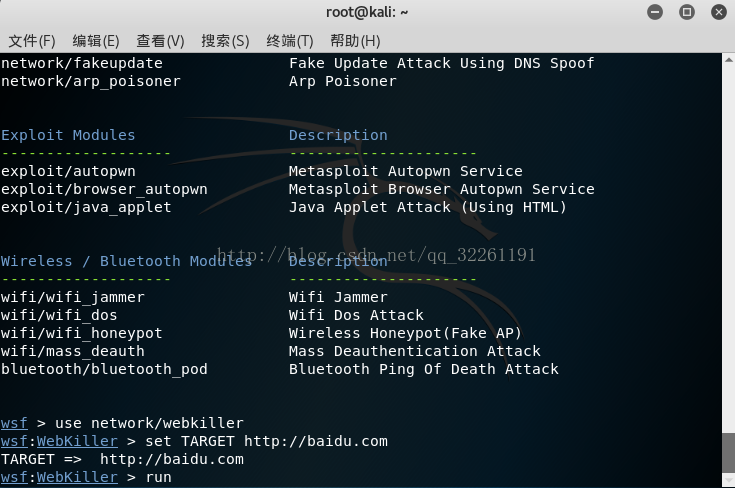This screenshot has width=735, height=488.
Task: Open the 搜索(S) menu
Action: tap(225, 41)
